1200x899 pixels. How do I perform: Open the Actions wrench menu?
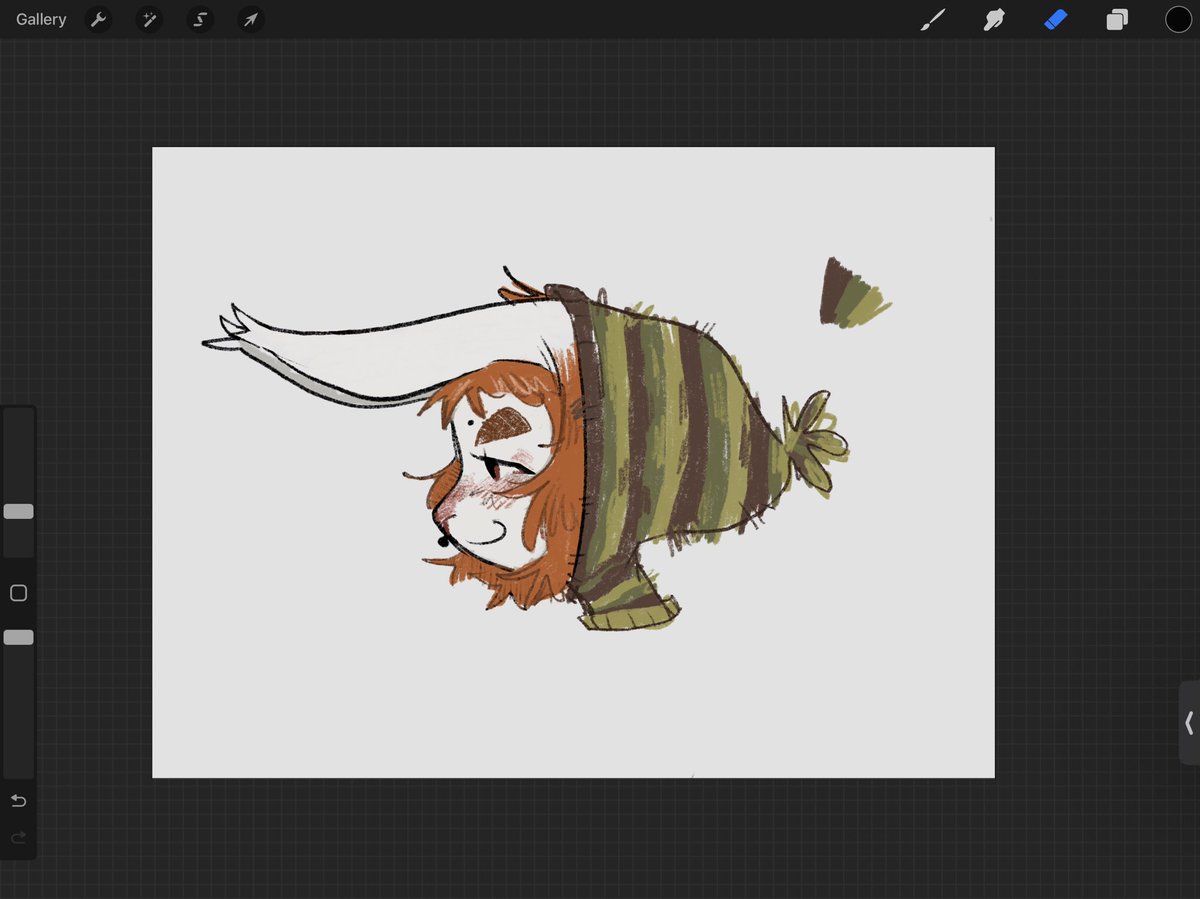[98, 19]
